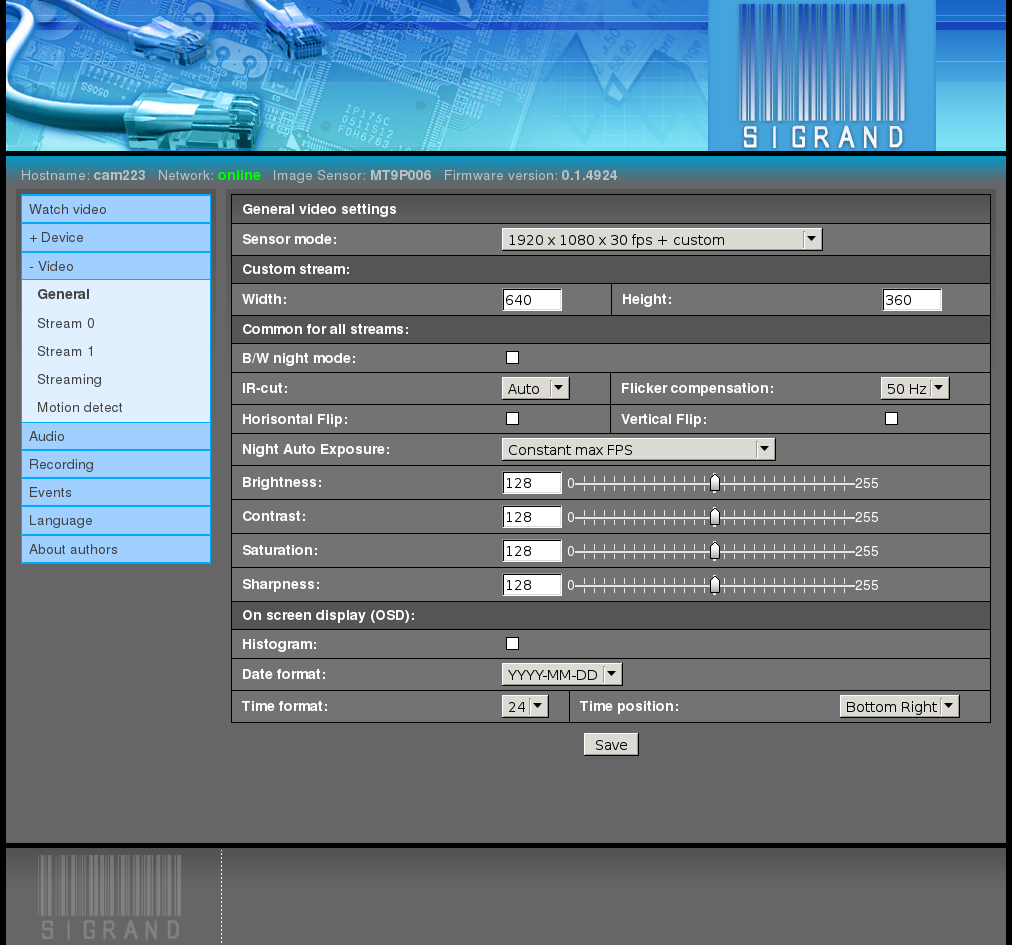This screenshot has height=945, width=1012.
Task: Open the Audio menu
Action: click(116, 436)
